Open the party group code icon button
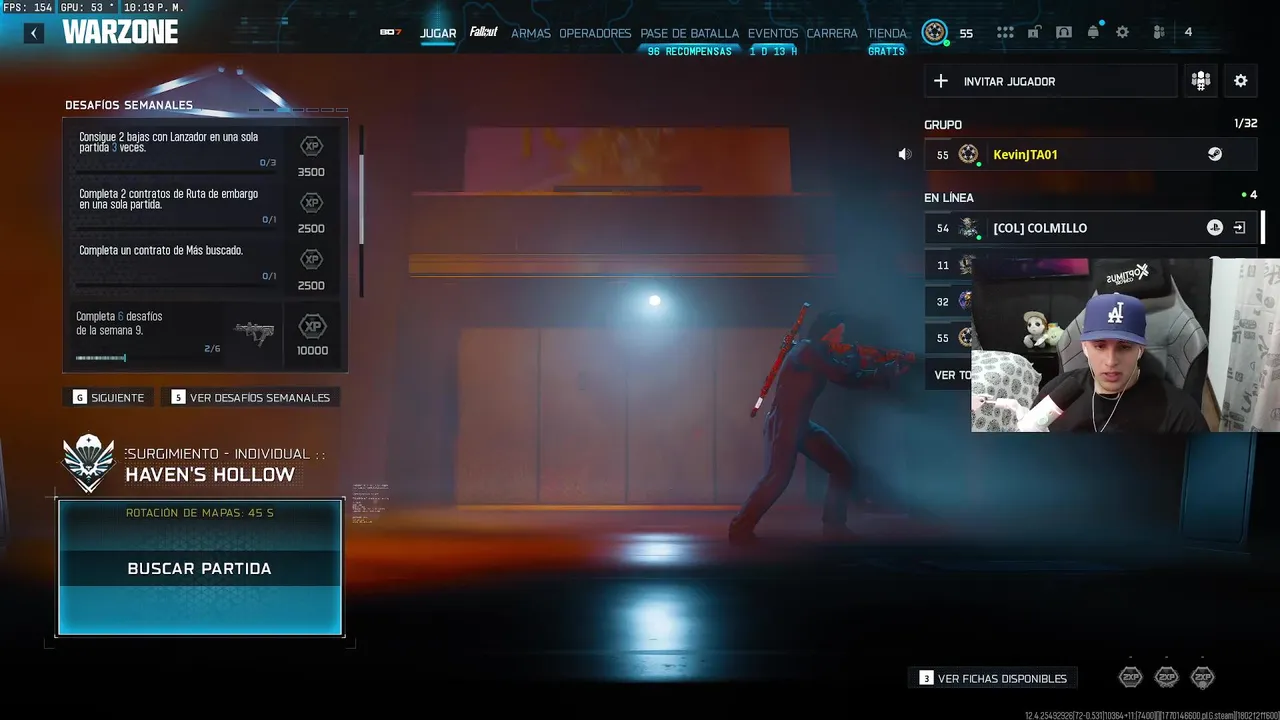The height and width of the screenshot is (720, 1280). 1201,81
